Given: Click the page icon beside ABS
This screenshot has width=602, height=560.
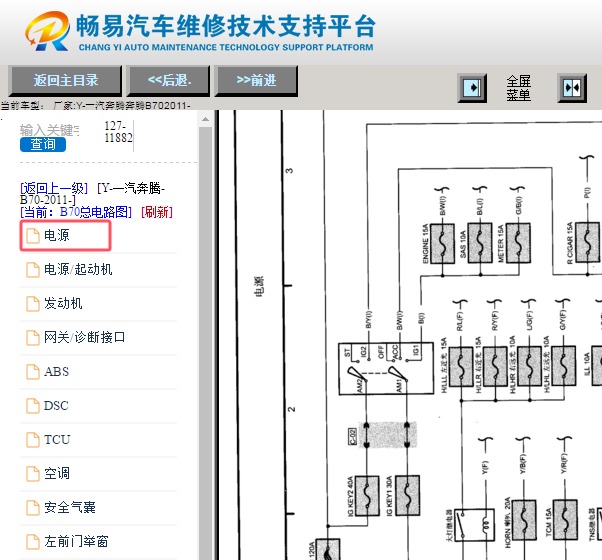Looking at the screenshot, I should point(33,372).
